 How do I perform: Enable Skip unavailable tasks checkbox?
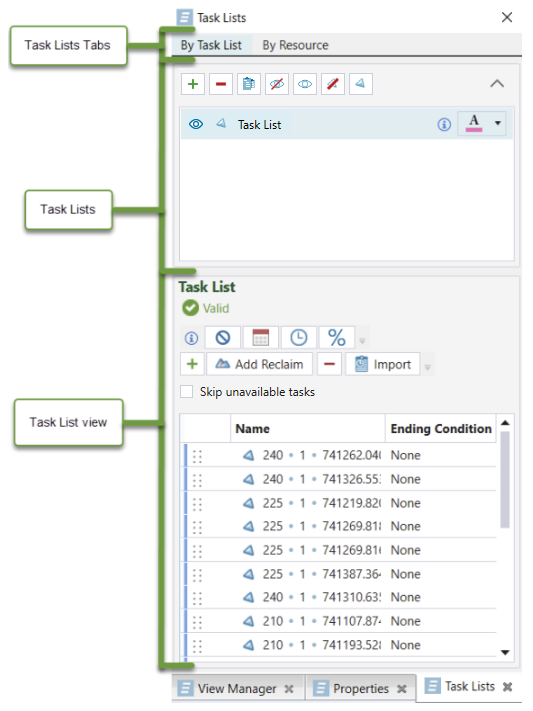186,392
